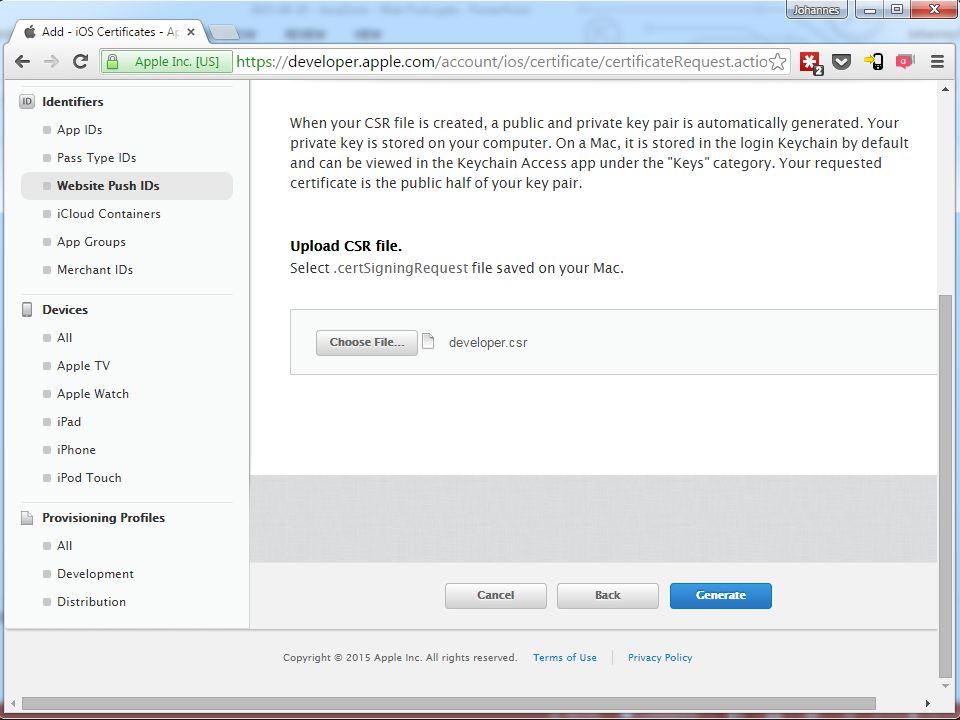This screenshot has height=720, width=960.
Task: Open Chrome hamburger menu
Action: coord(937,61)
